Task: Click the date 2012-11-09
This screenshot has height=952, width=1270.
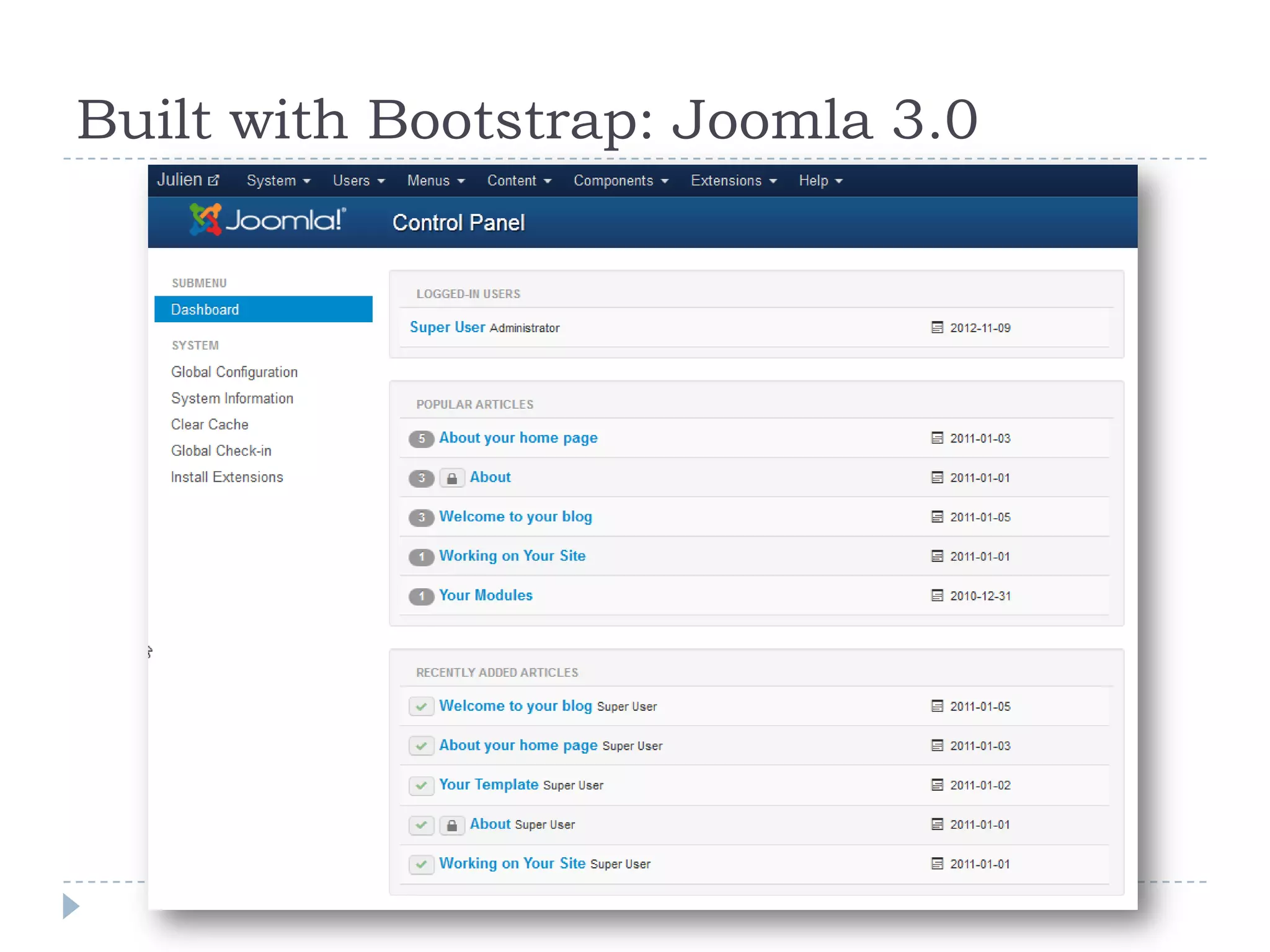Action: (980, 328)
